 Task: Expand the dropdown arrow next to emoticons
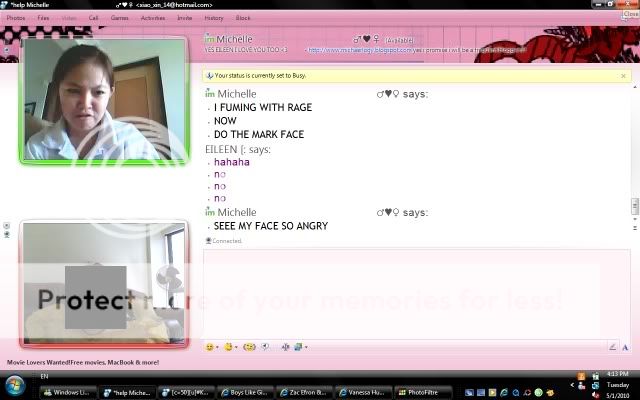218,348
